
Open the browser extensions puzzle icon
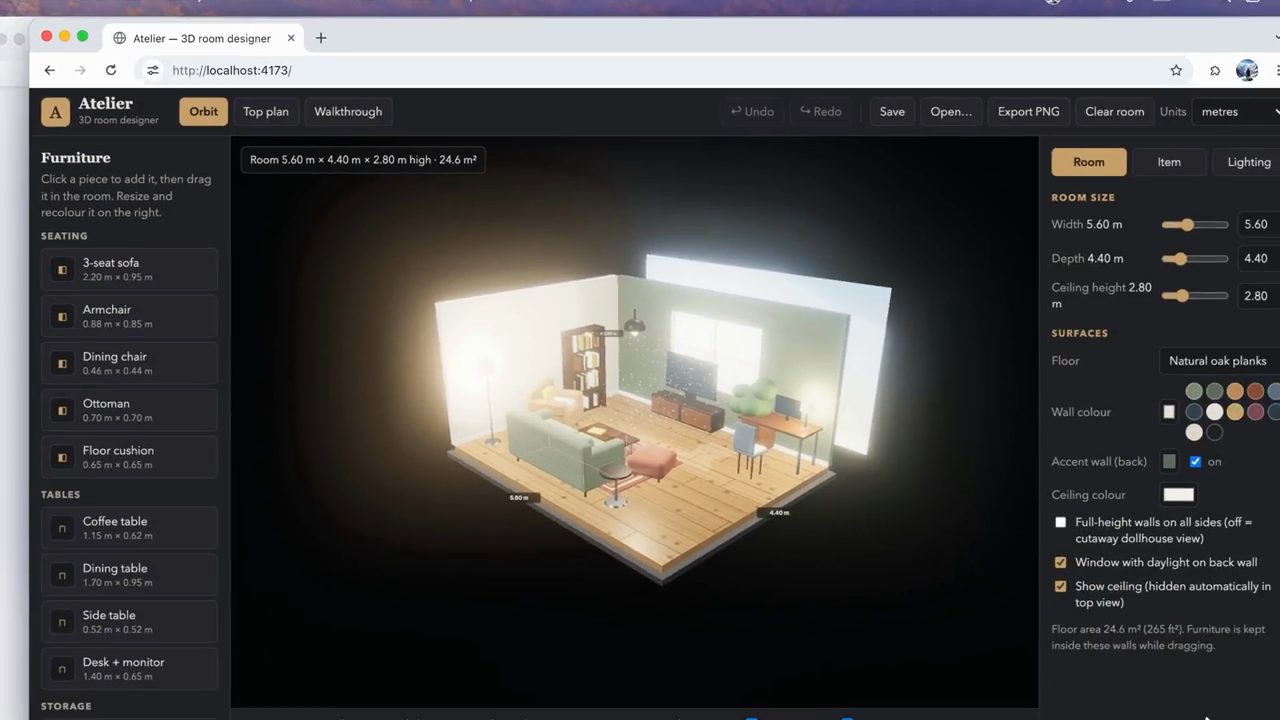coord(1215,70)
